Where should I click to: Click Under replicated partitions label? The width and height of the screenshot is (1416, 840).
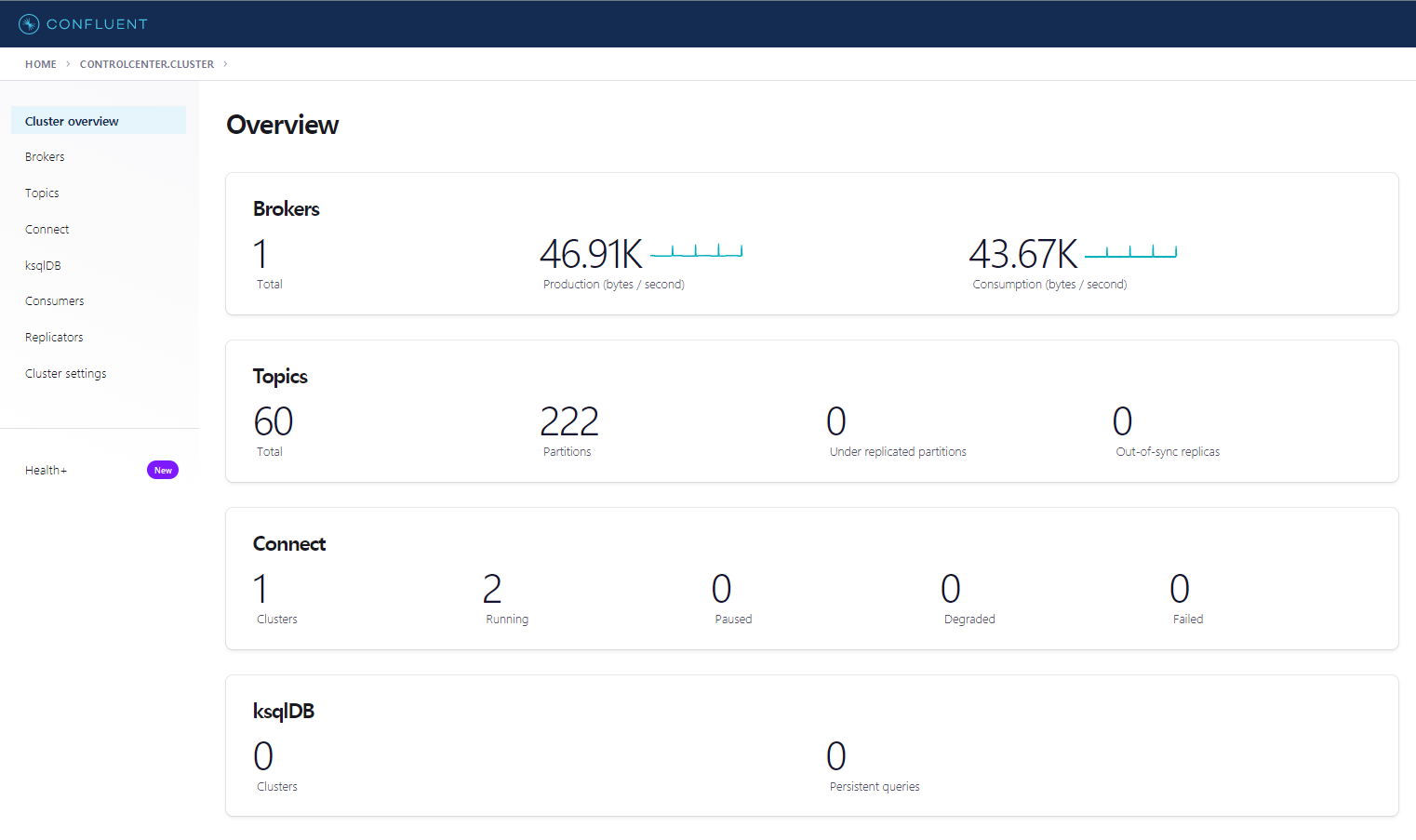[898, 452]
